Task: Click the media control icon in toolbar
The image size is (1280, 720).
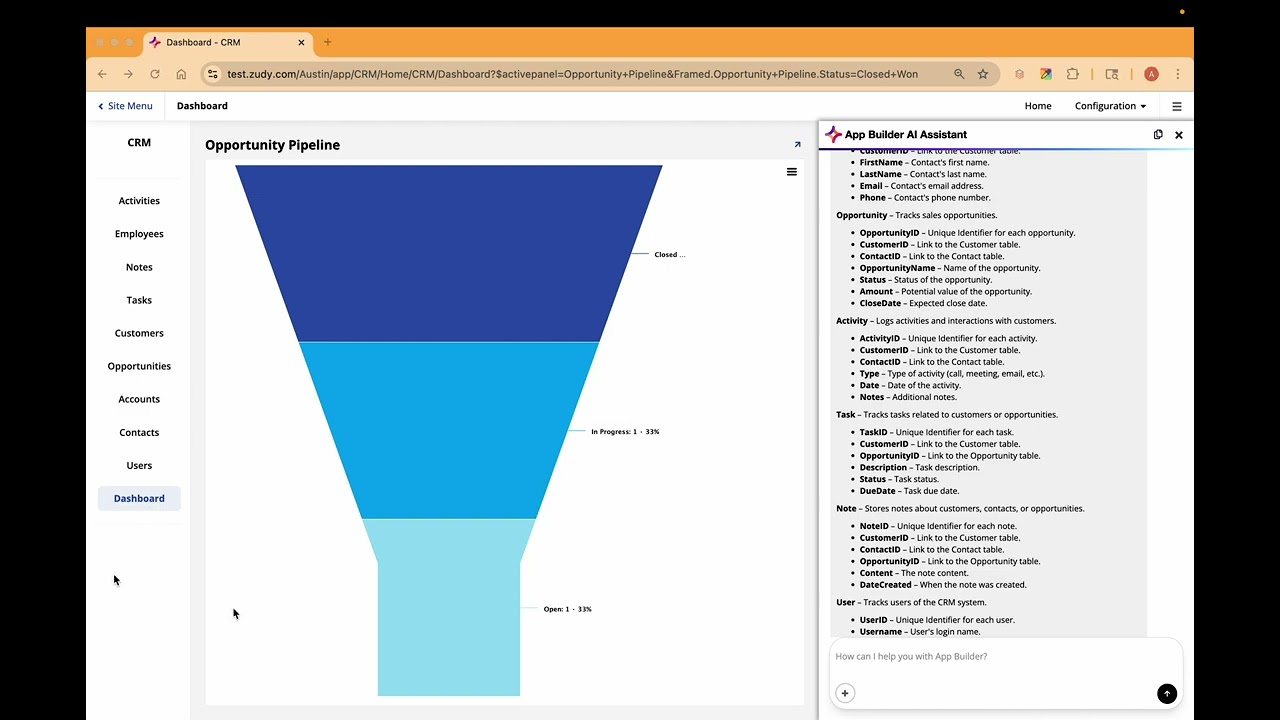Action: tap(1111, 74)
